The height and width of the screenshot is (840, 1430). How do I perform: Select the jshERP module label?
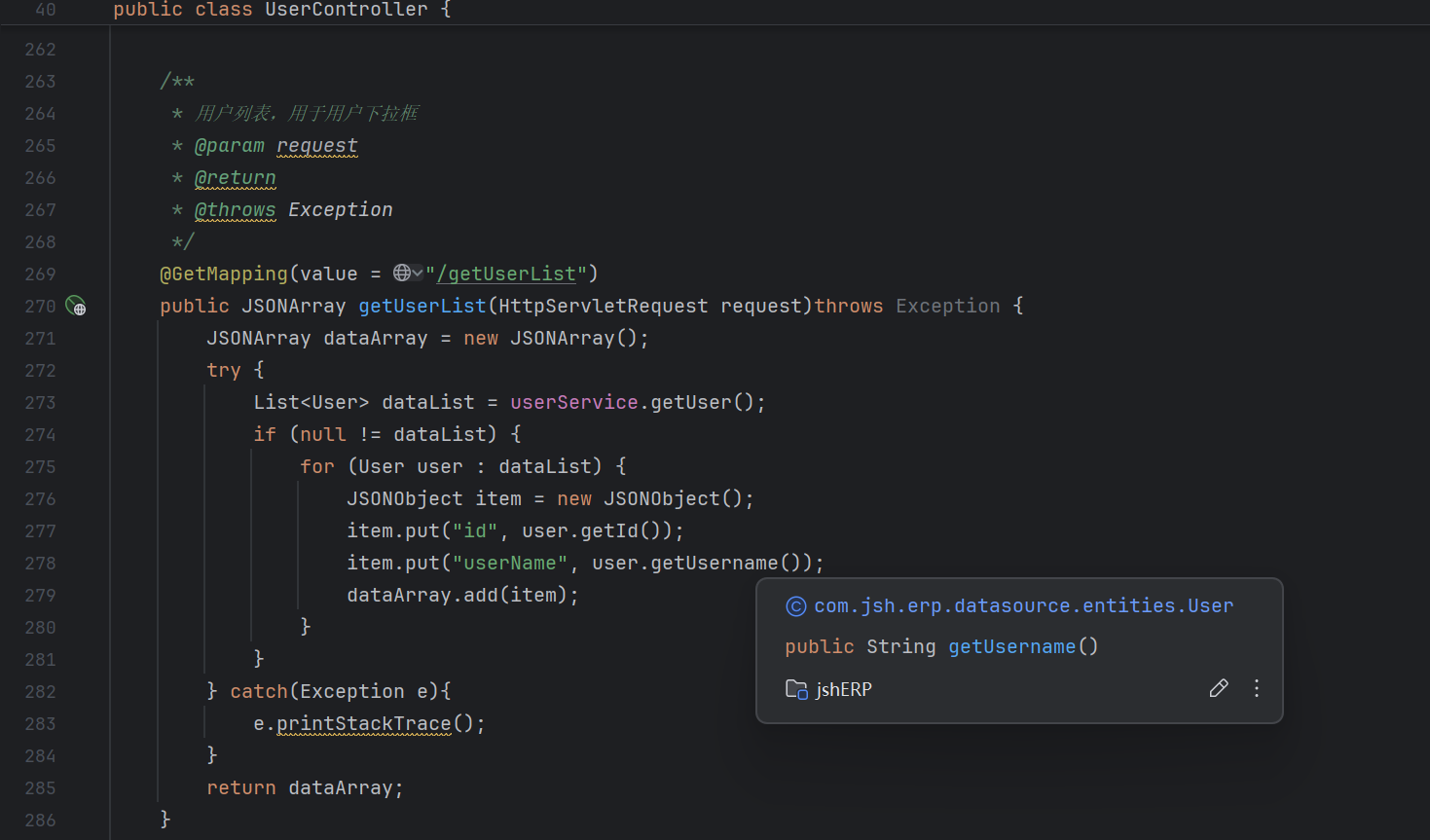click(844, 689)
